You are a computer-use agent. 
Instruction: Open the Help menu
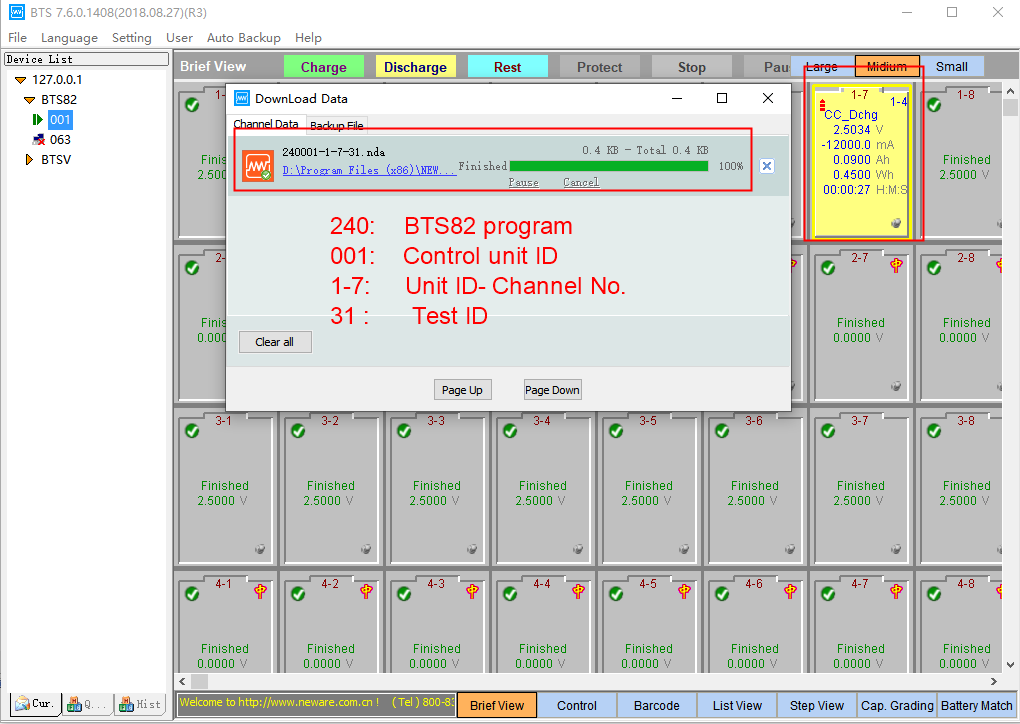click(x=308, y=38)
